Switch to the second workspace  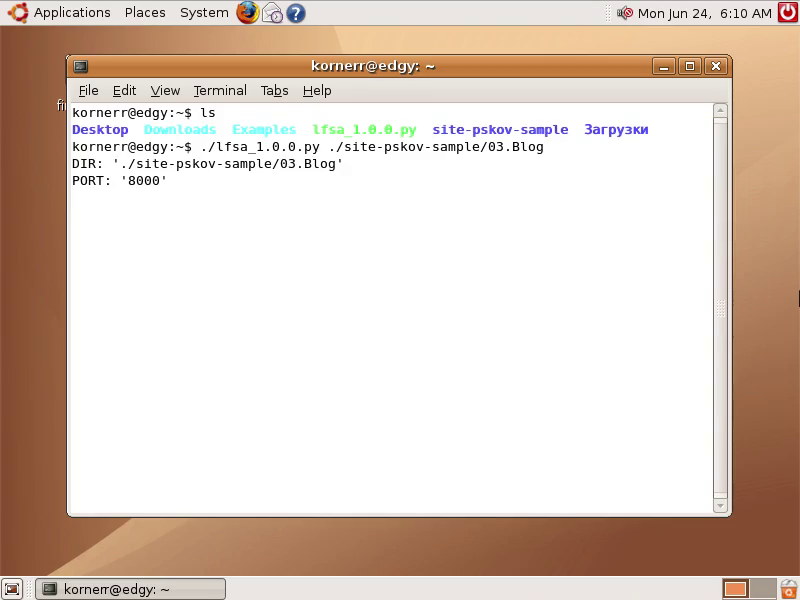pyautogui.click(x=763, y=589)
